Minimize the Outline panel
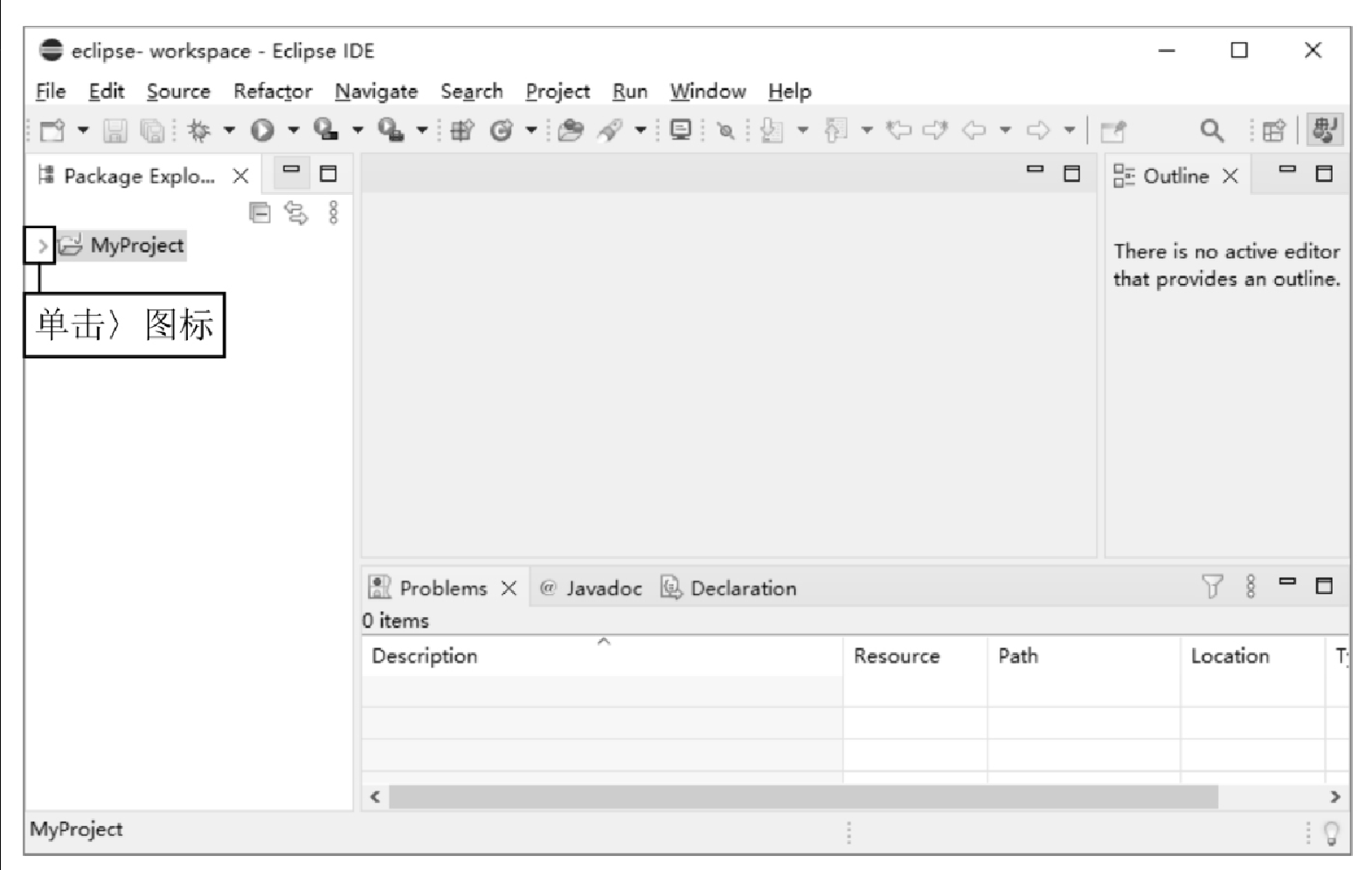 (1287, 170)
